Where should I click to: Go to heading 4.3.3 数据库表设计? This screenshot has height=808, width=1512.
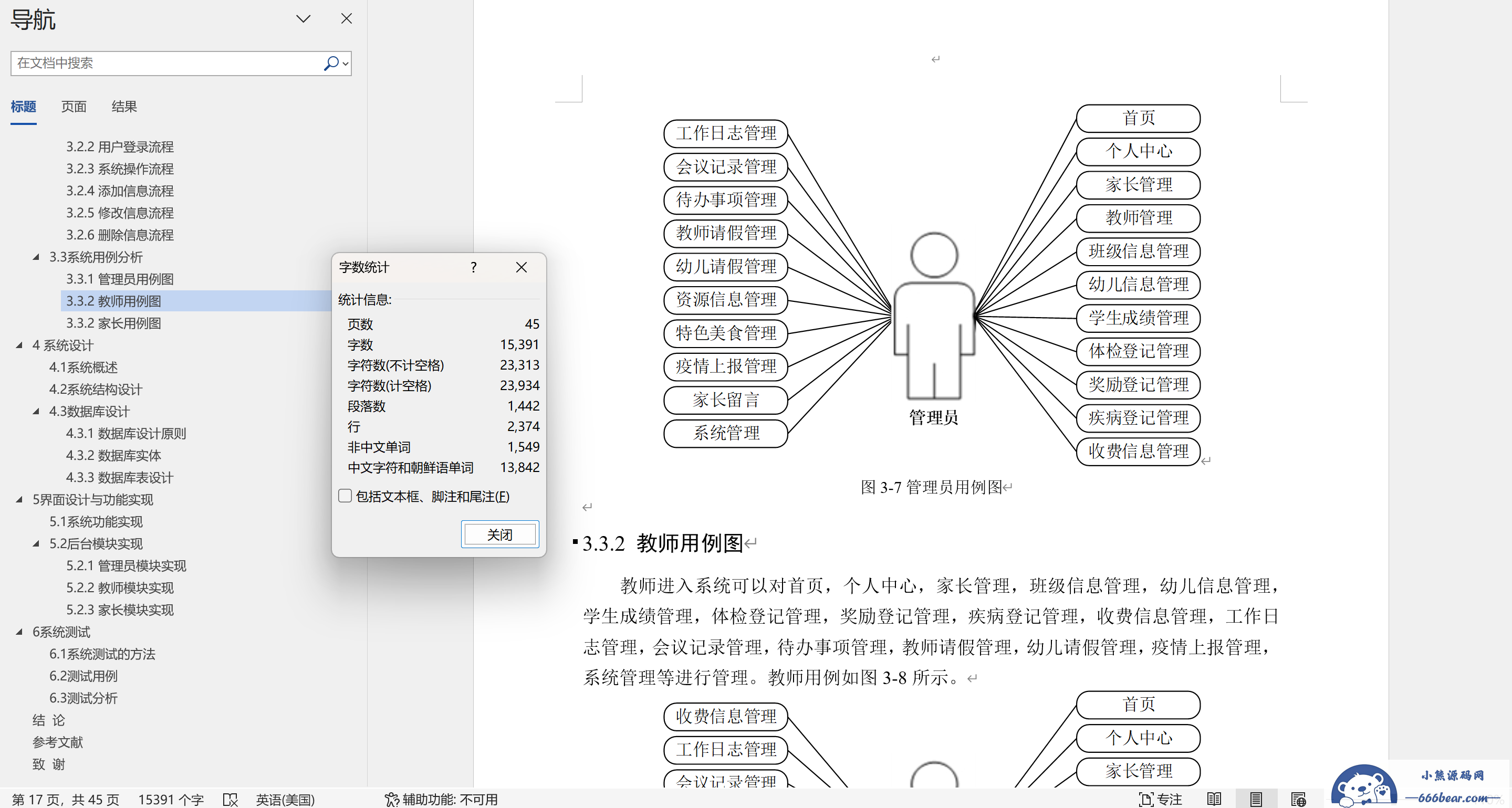pos(120,478)
